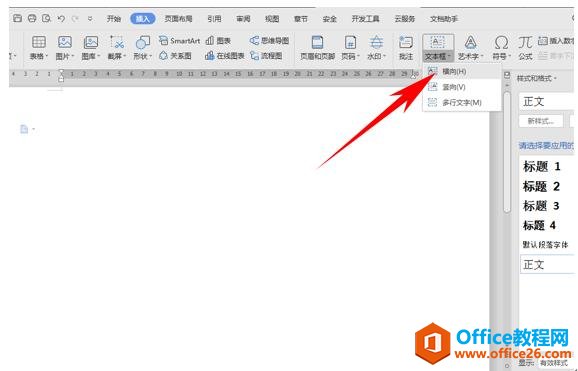
Task: Click the panel icon above the scrollbar
Action: pos(507,76)
